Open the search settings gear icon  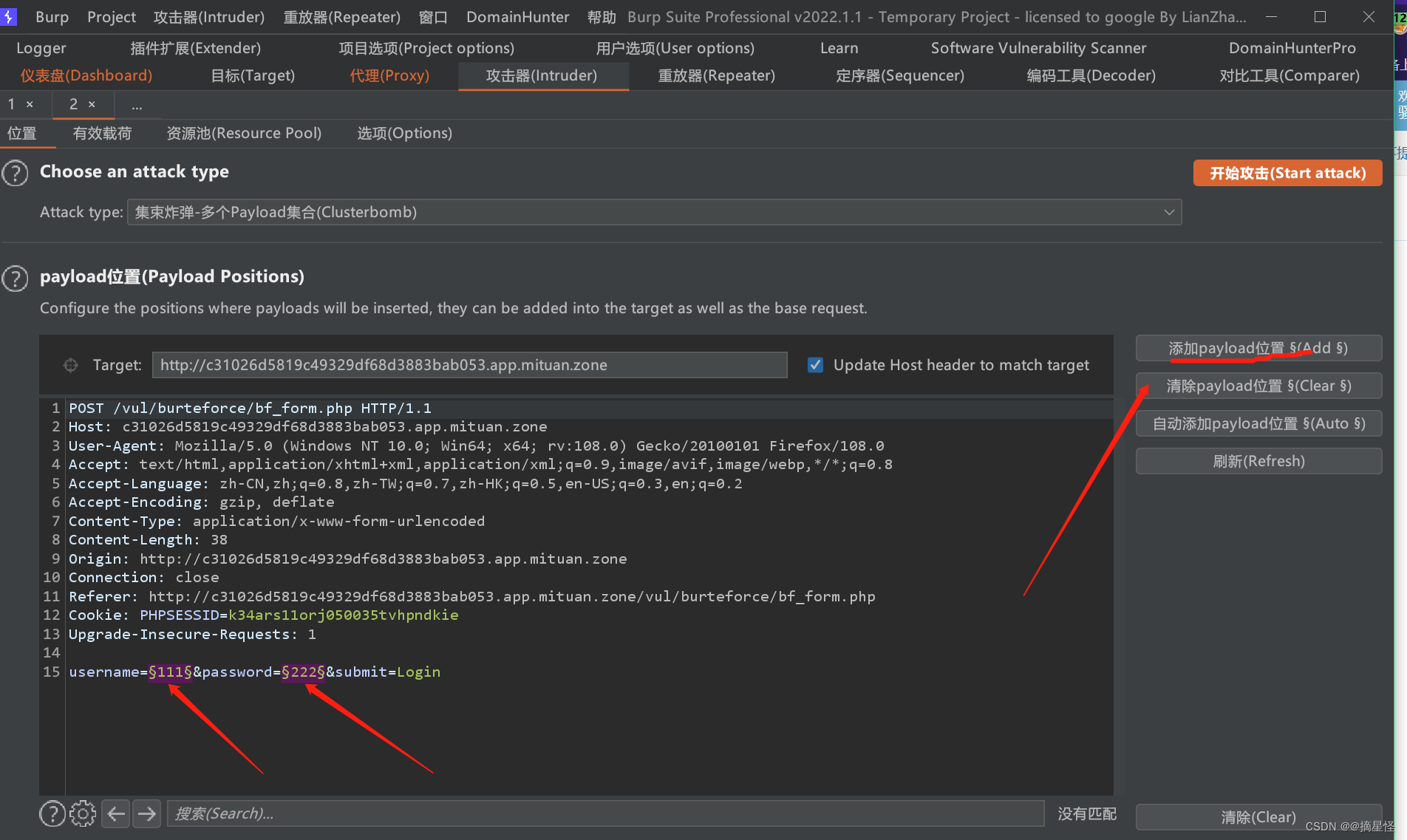[x=83, y=813]
